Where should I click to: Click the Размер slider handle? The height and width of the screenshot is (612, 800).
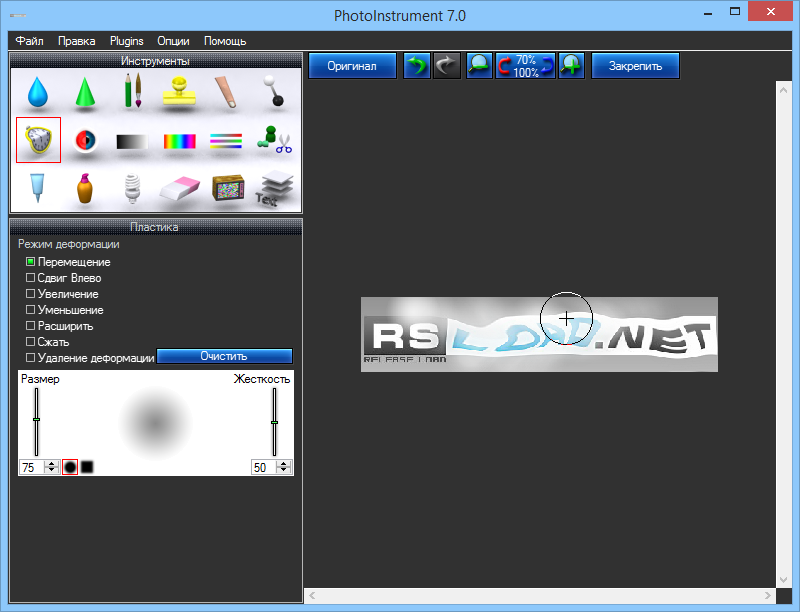[x=36, y=419]
